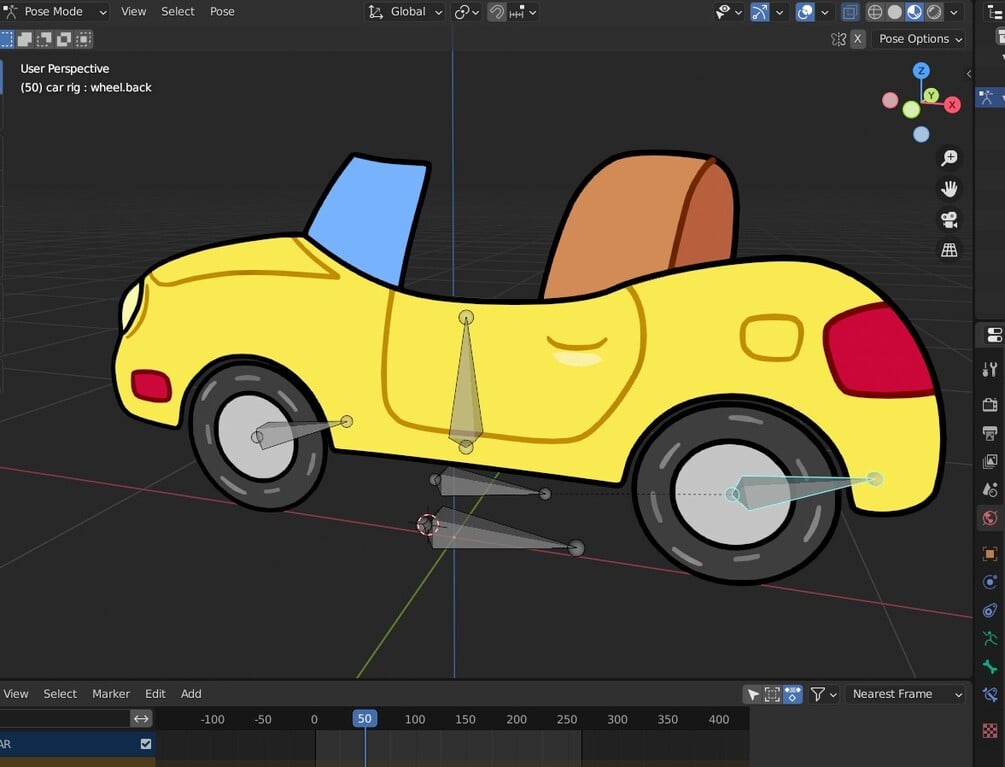Toggle X-axis mirror button beside Pose Options

[858, 39]
